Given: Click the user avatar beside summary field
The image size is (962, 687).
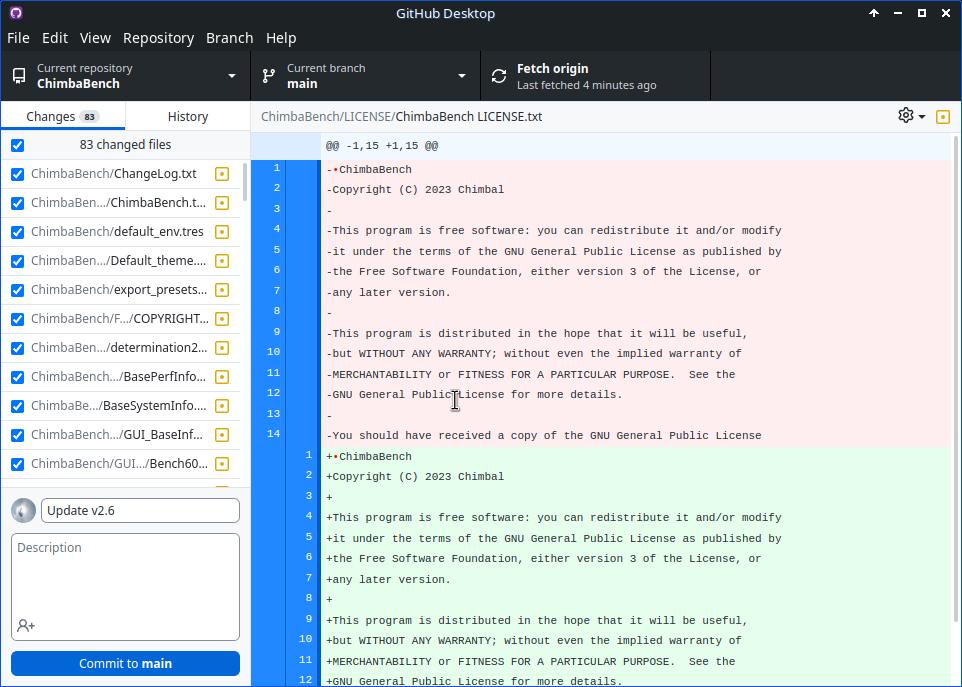Looking at the screenshot, I should 23,510.
